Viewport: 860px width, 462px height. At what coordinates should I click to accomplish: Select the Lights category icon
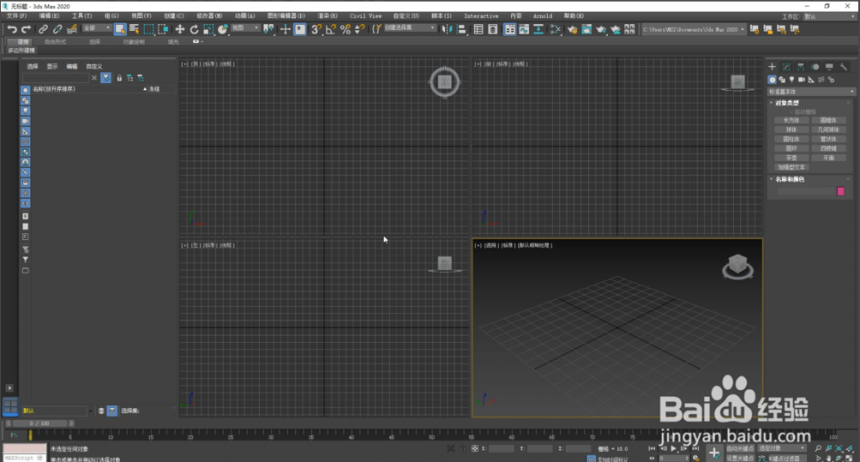[x=791, y=80]
